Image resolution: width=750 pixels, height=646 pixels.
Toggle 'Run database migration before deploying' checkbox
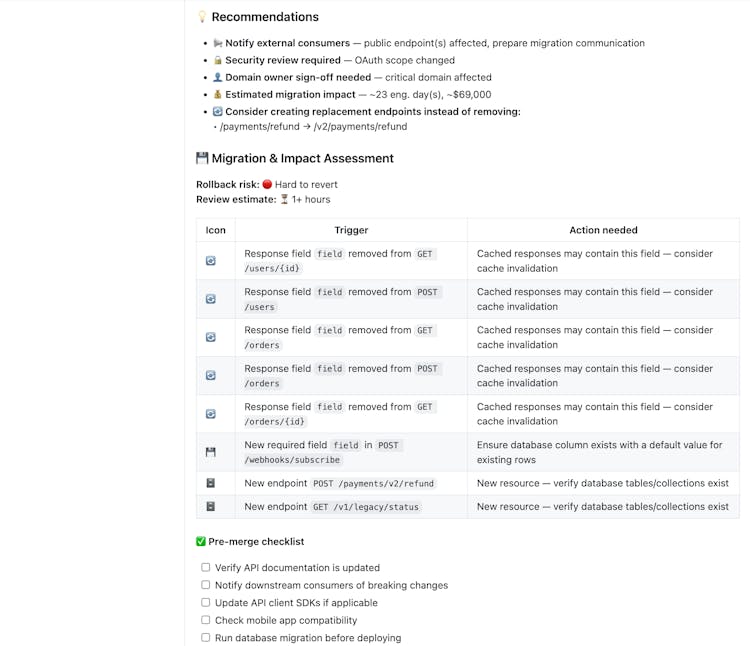[206, 637]
